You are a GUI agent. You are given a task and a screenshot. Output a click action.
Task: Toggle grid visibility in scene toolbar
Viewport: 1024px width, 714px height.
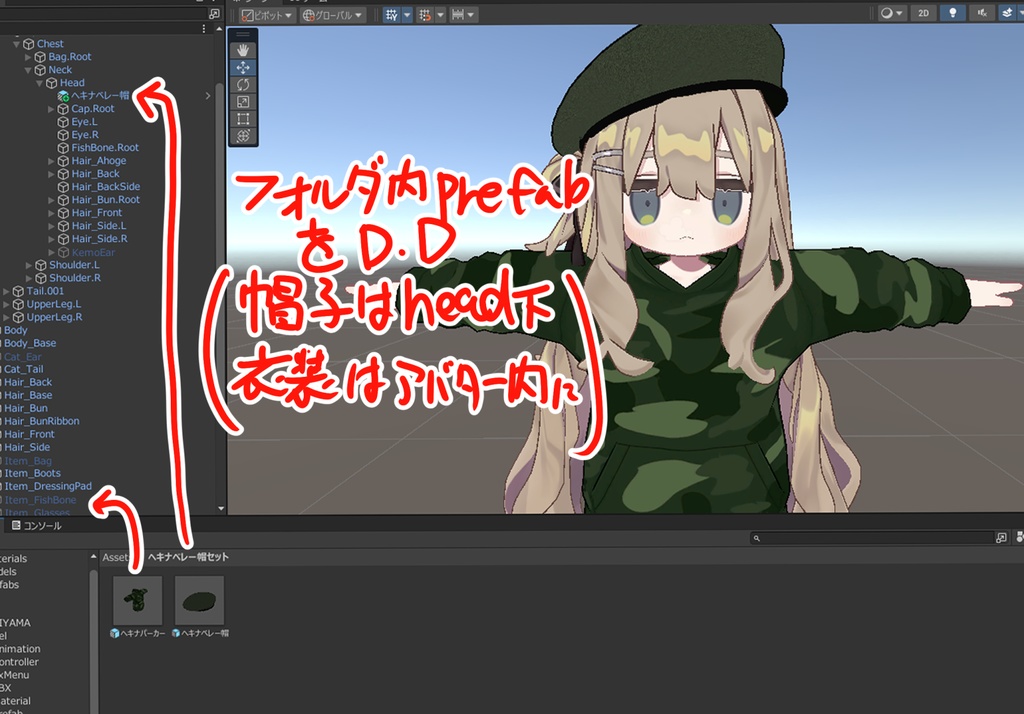tap(391, 14)
